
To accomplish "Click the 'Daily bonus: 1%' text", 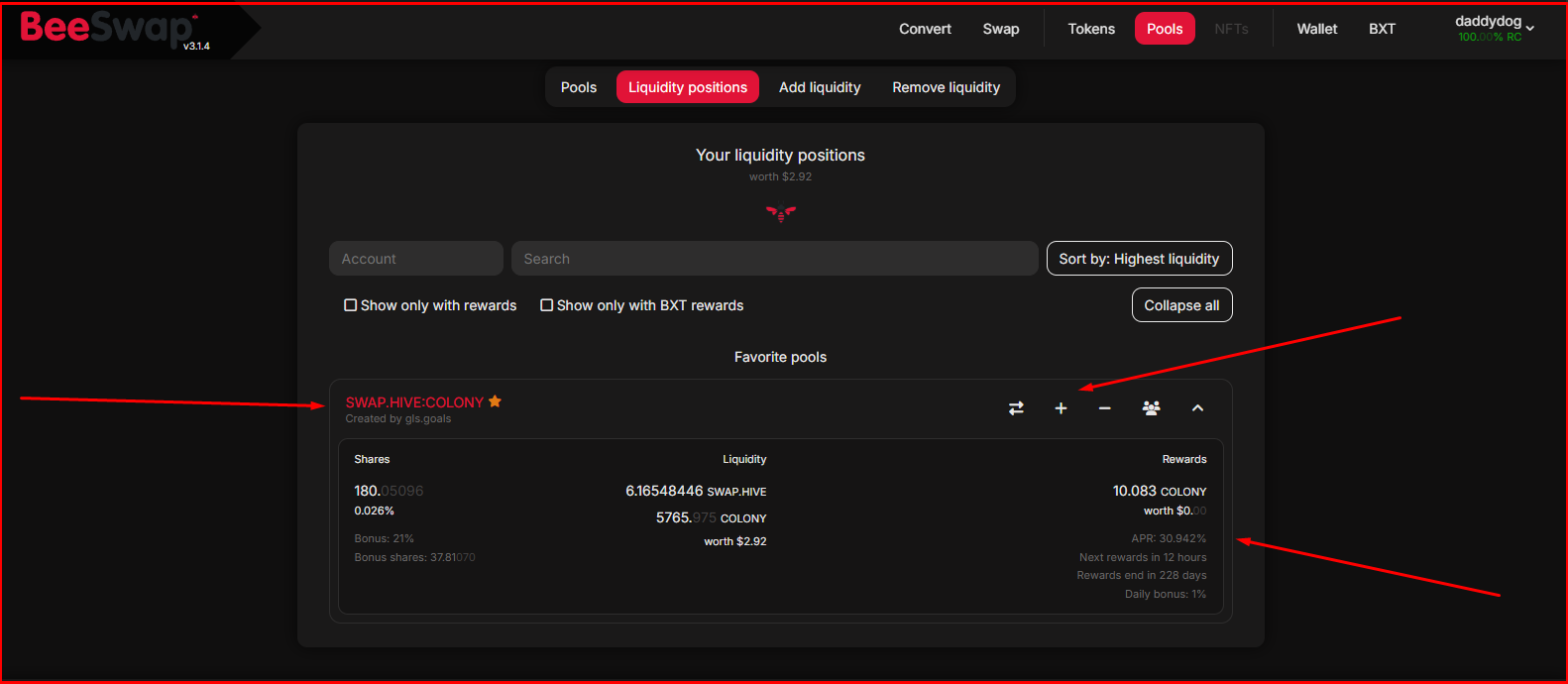I will 1166,594.
